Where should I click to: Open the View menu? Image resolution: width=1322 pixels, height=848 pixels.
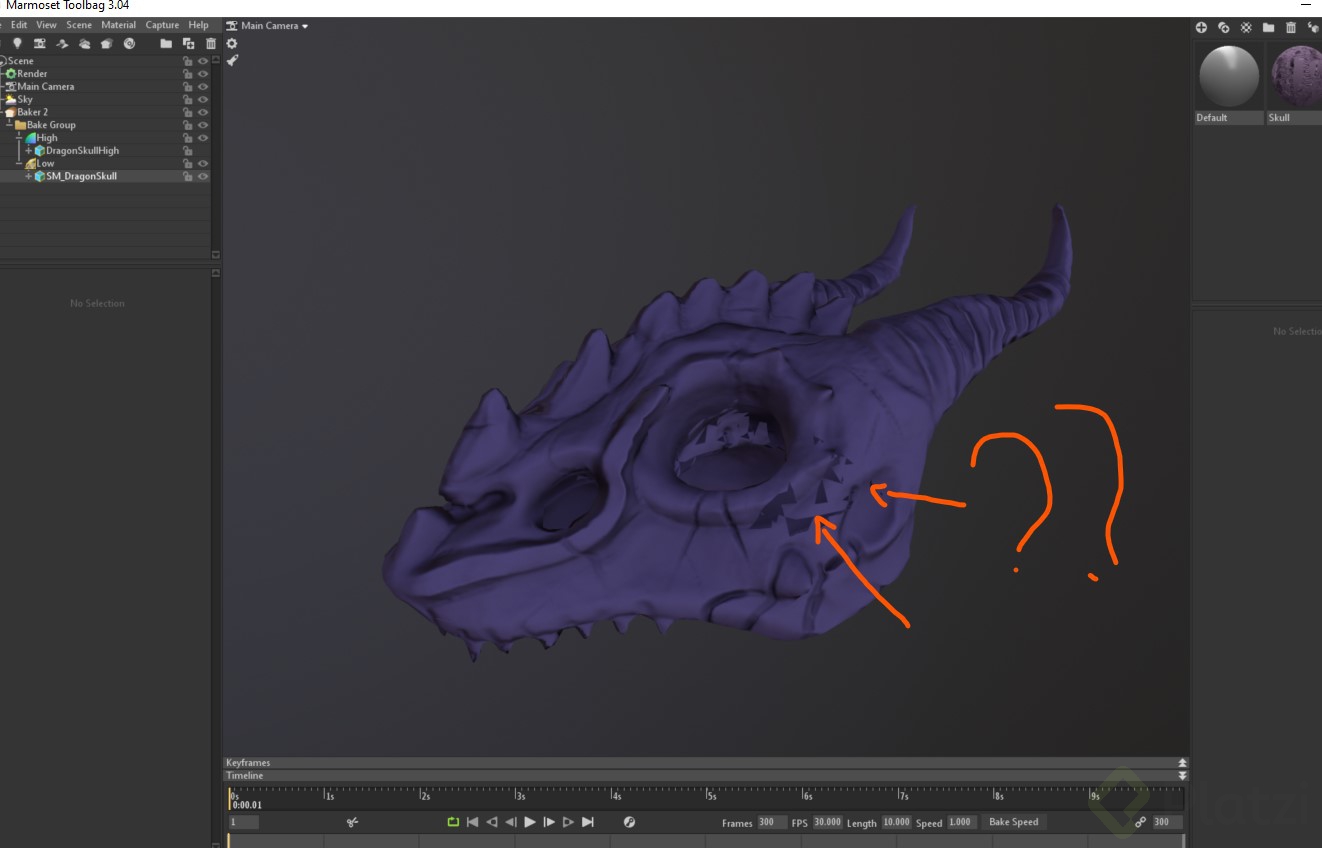[x=47, y=25]
